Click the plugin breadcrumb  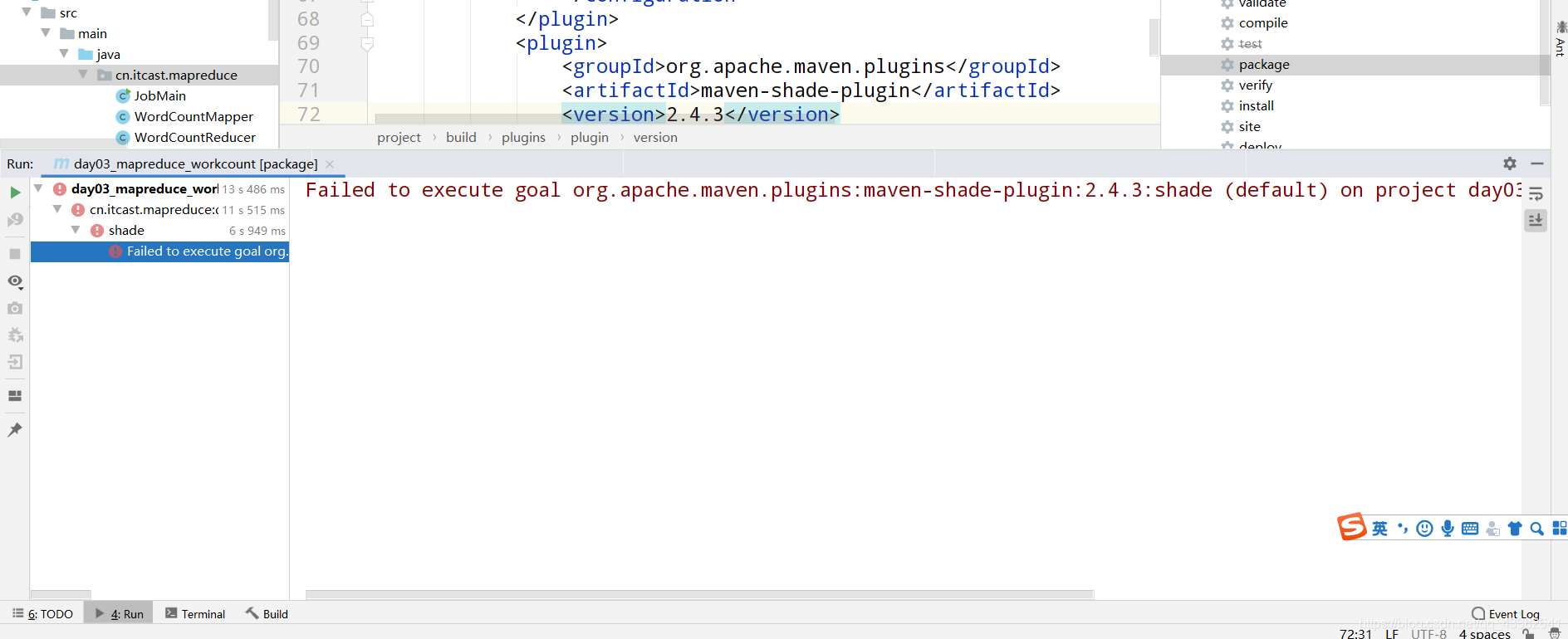[x=590, y=138]
